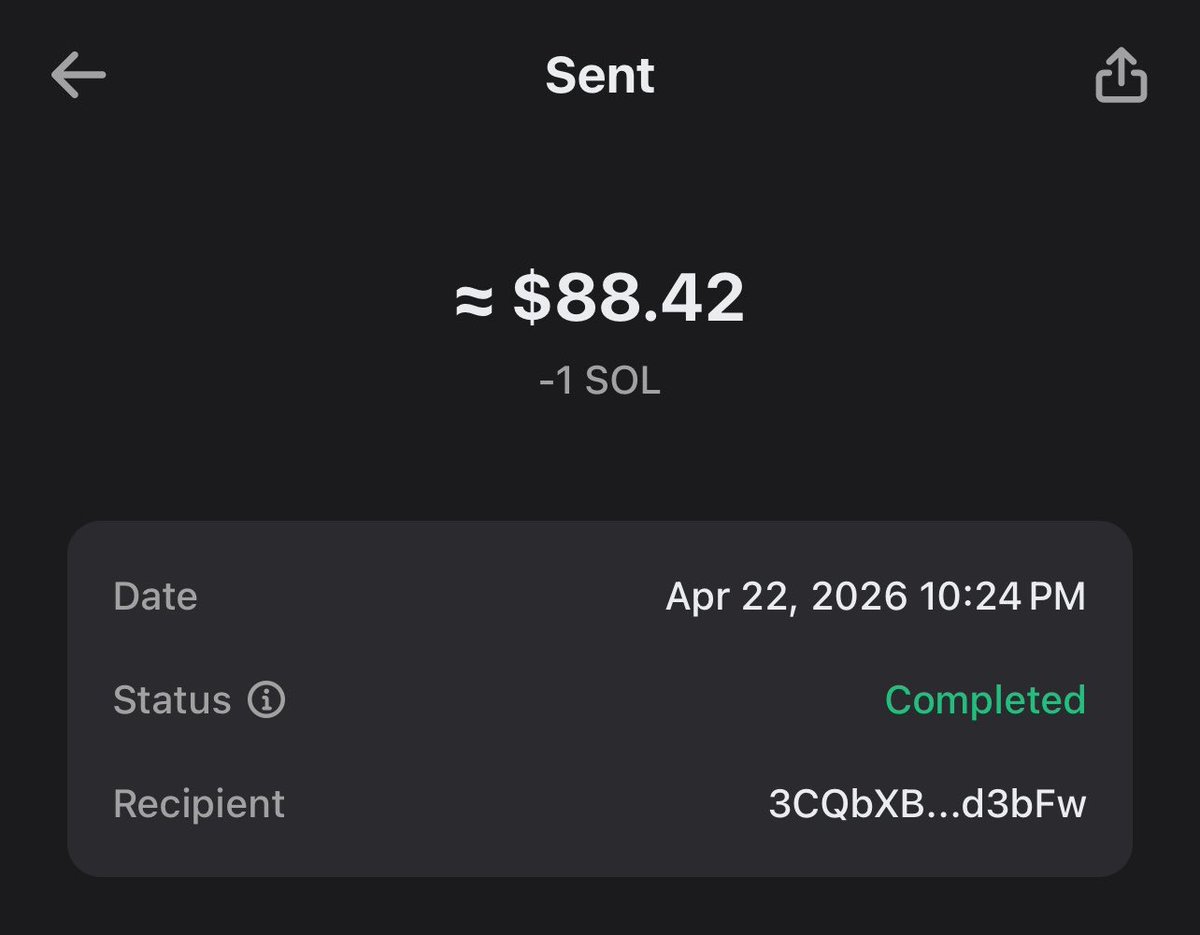Tap the dollar sign in the amount

(532, 298)
